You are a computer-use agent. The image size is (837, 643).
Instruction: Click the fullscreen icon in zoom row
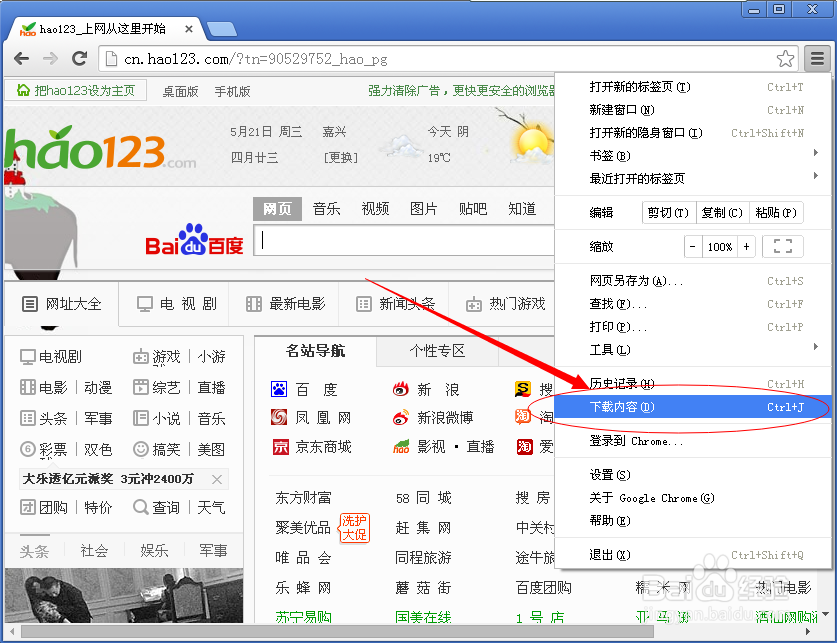click(x=783, y=247)
